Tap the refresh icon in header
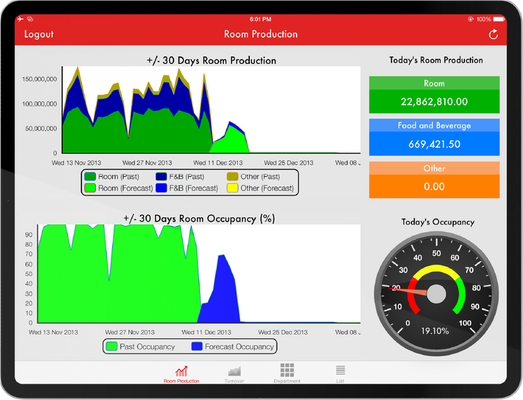 click(493, 34)
